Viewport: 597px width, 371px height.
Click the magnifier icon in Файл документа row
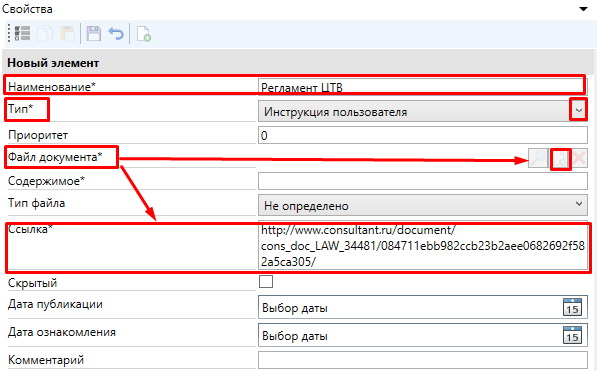[538, 158]
